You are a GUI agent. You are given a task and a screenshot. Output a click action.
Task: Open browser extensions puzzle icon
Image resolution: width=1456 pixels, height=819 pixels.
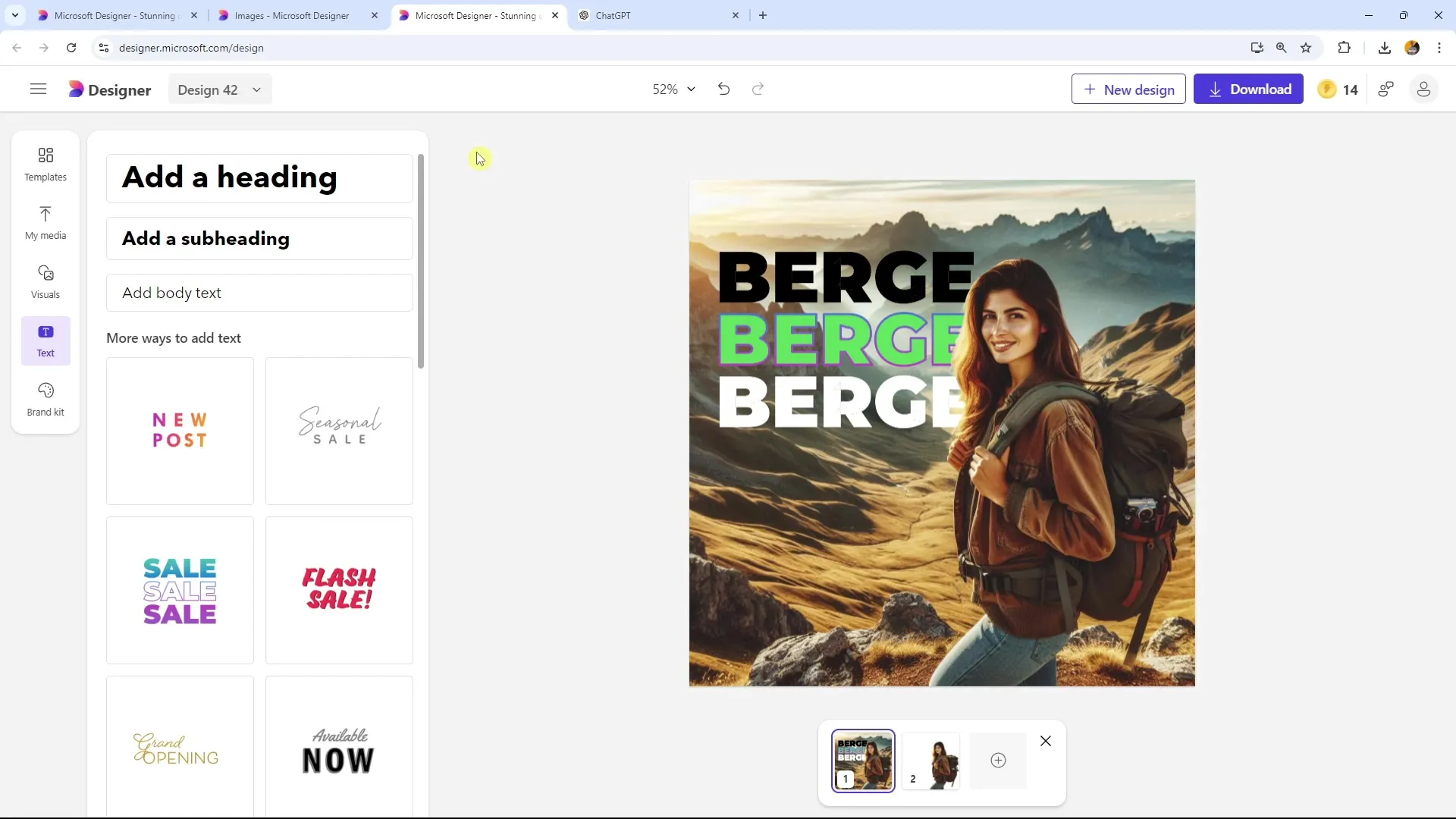[1344, 48]
